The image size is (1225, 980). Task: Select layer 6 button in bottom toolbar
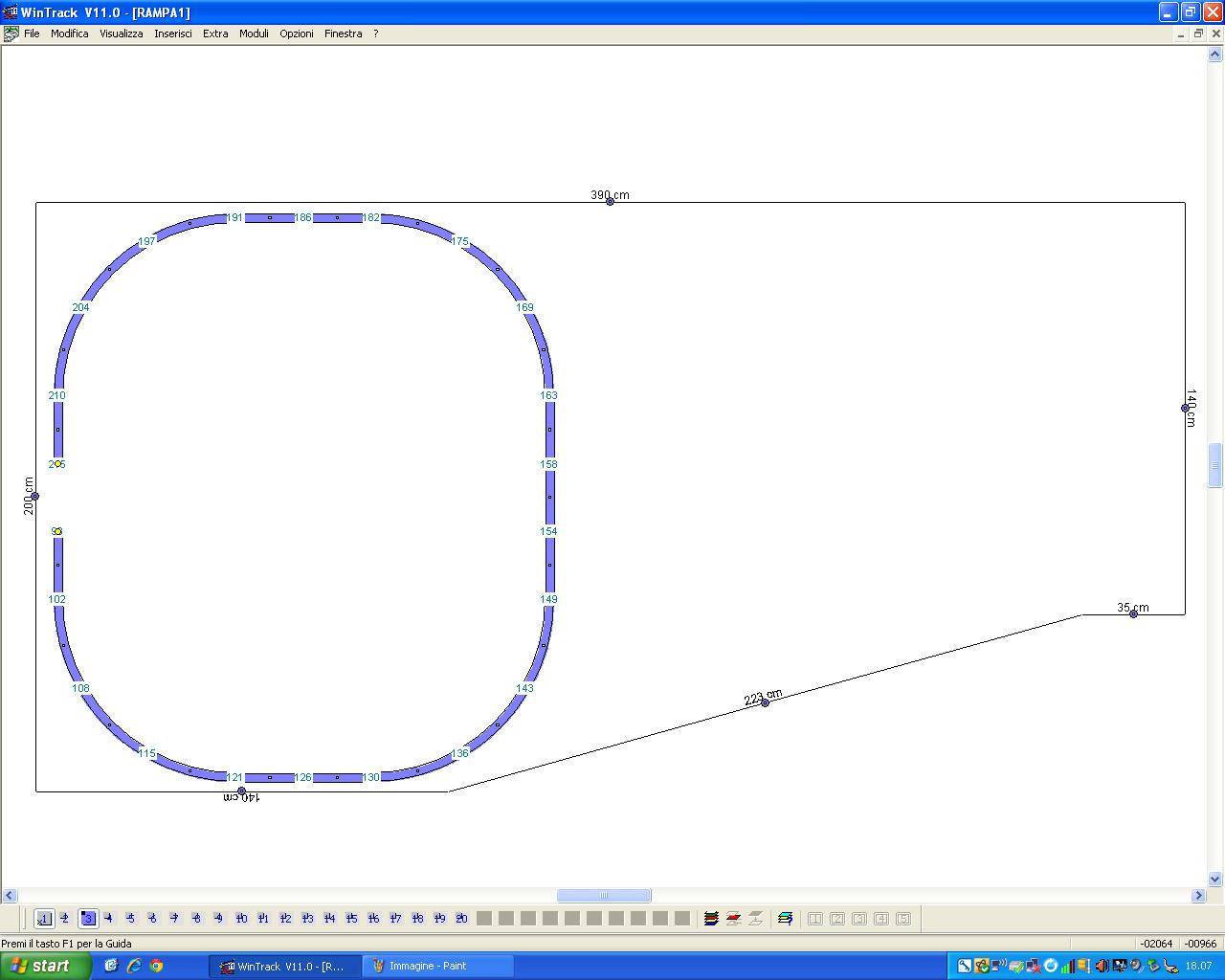point(153,919)
